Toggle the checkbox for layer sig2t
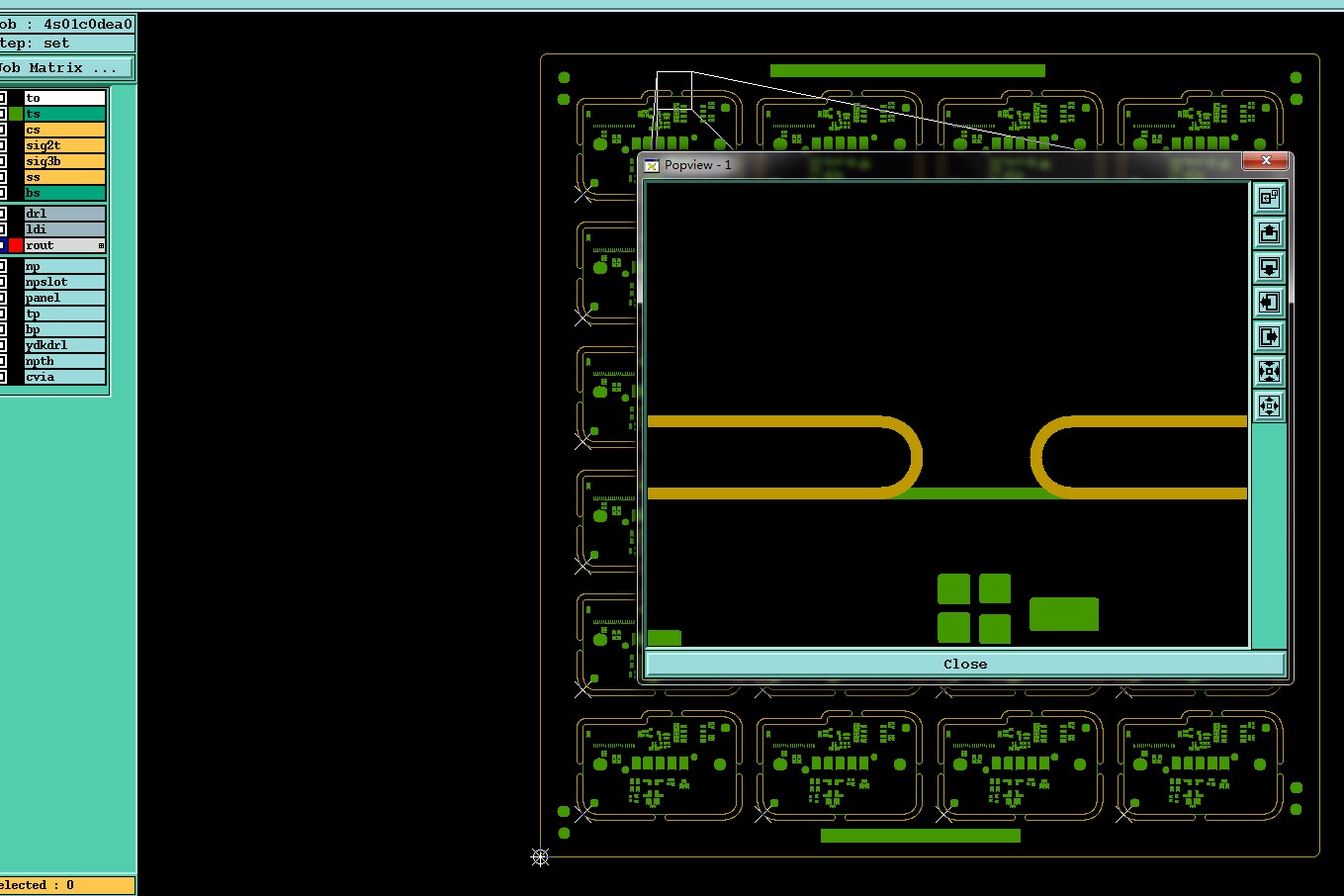This screenshot has height=896, width=1344. coord(3,145)
